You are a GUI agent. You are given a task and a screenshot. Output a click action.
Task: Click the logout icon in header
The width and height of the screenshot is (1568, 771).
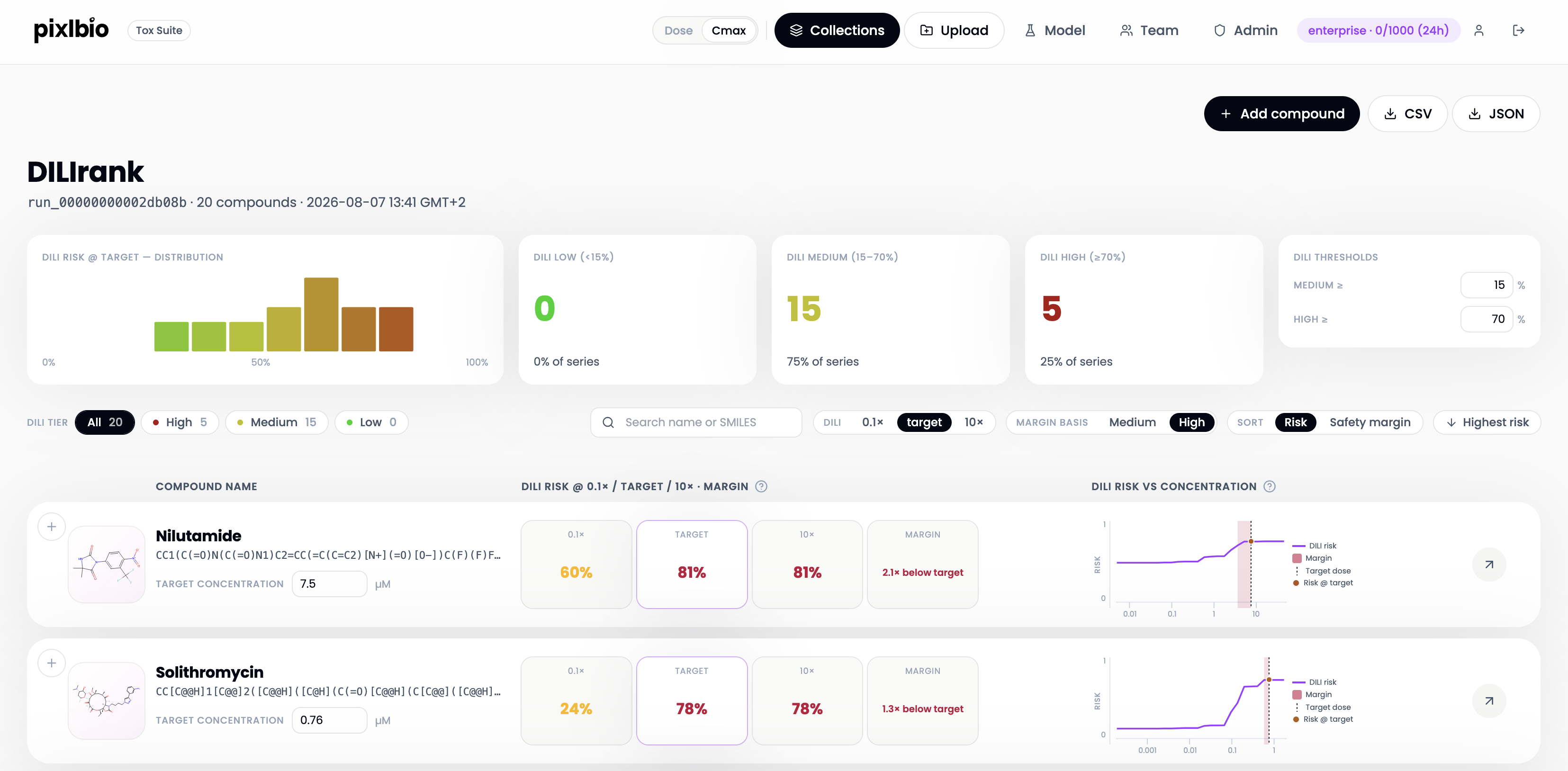pos(1518,30)
